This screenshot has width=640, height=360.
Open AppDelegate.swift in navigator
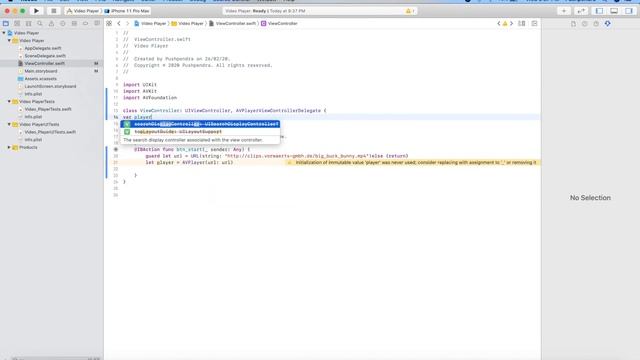[x=42, y=48]
